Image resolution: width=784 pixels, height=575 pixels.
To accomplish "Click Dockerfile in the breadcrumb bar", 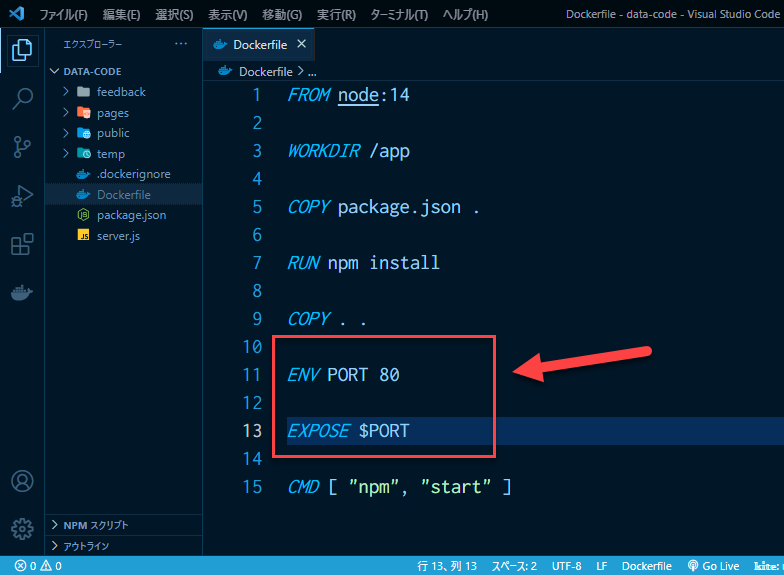I will pyautogui.click(x=266, y=72).
